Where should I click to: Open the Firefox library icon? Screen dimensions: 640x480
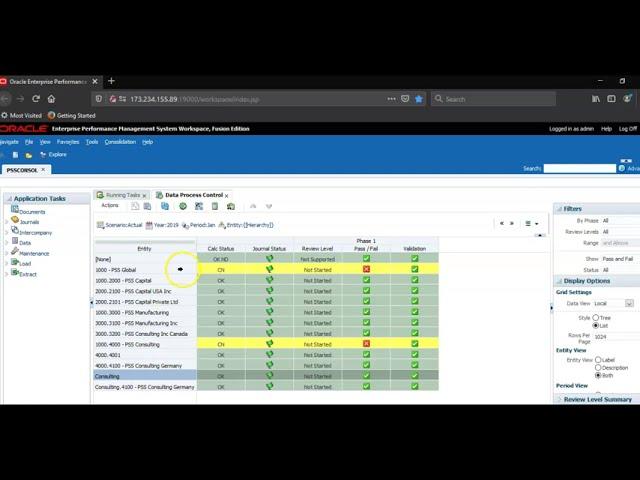click(596, 99)
